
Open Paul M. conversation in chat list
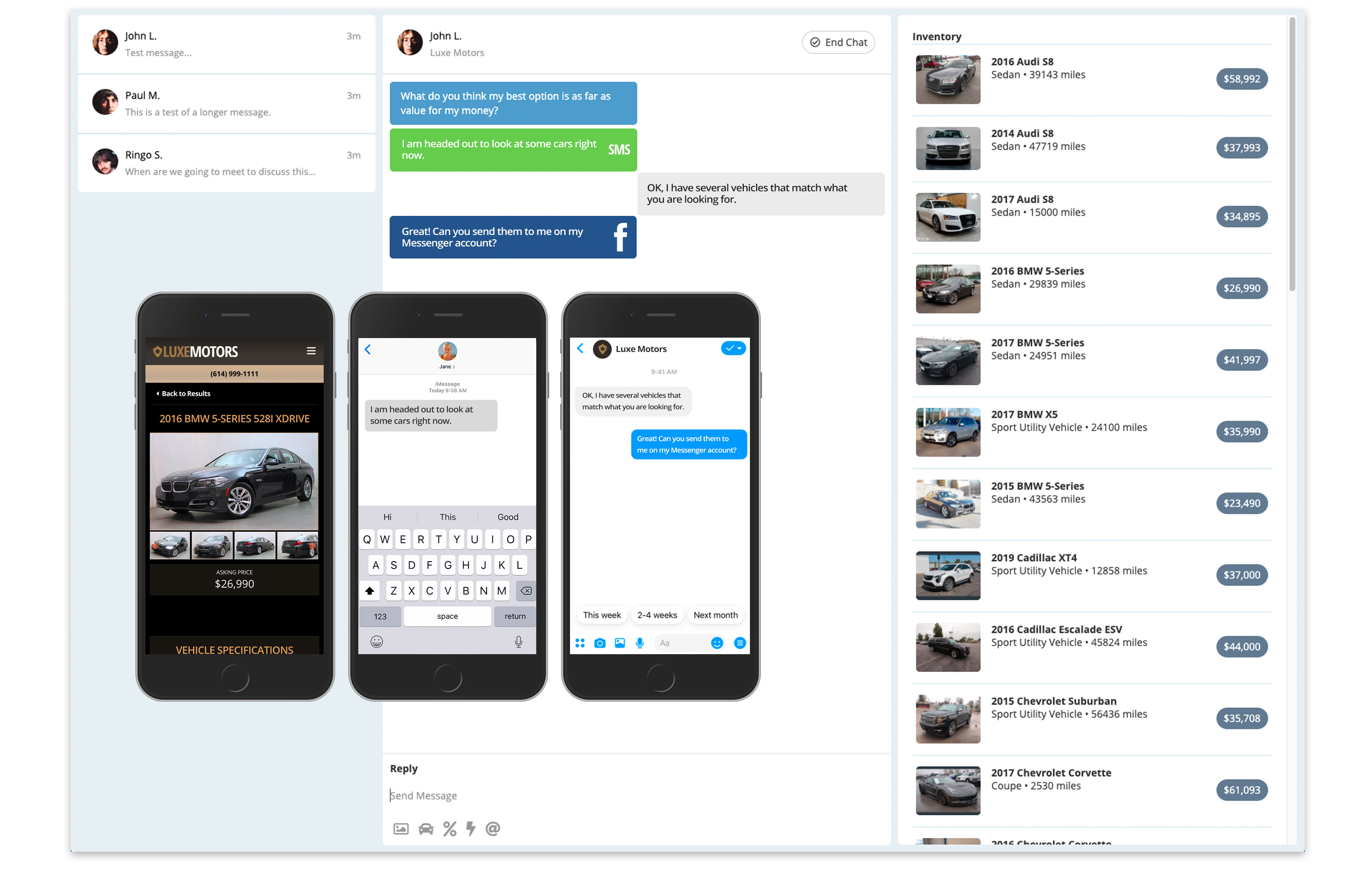226,104
